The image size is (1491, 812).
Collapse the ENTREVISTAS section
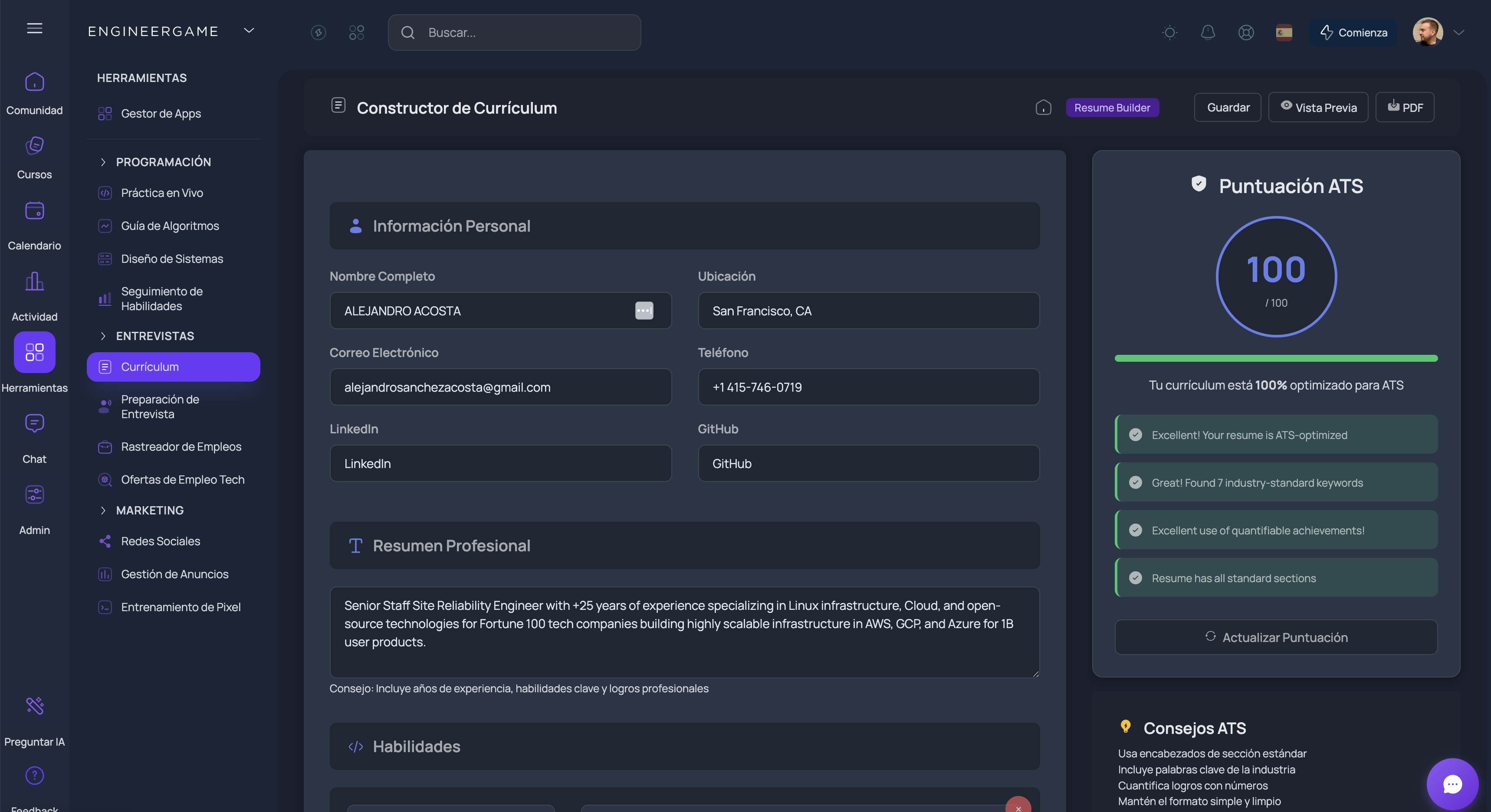pos(154,336)
